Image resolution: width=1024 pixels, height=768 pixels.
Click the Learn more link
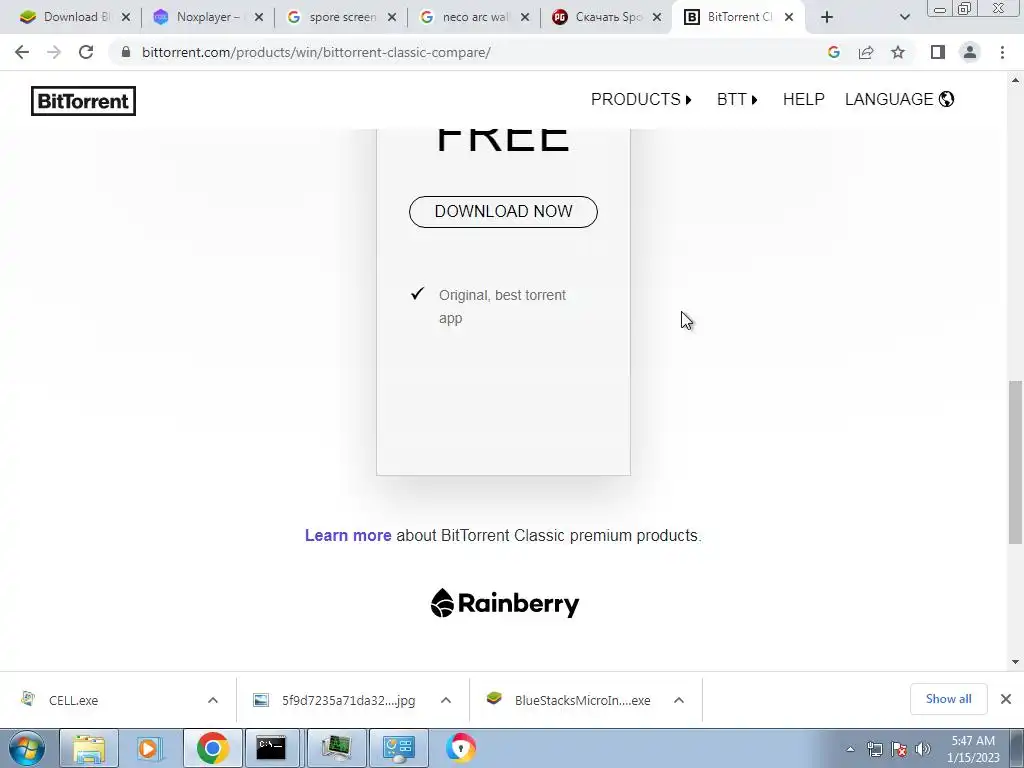click(348, 536)
